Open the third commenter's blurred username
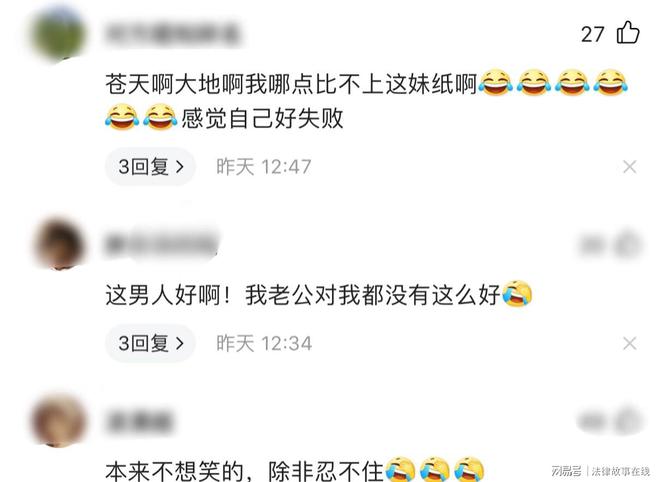This screenshot has width=660, height=482. tap(139, 421)
